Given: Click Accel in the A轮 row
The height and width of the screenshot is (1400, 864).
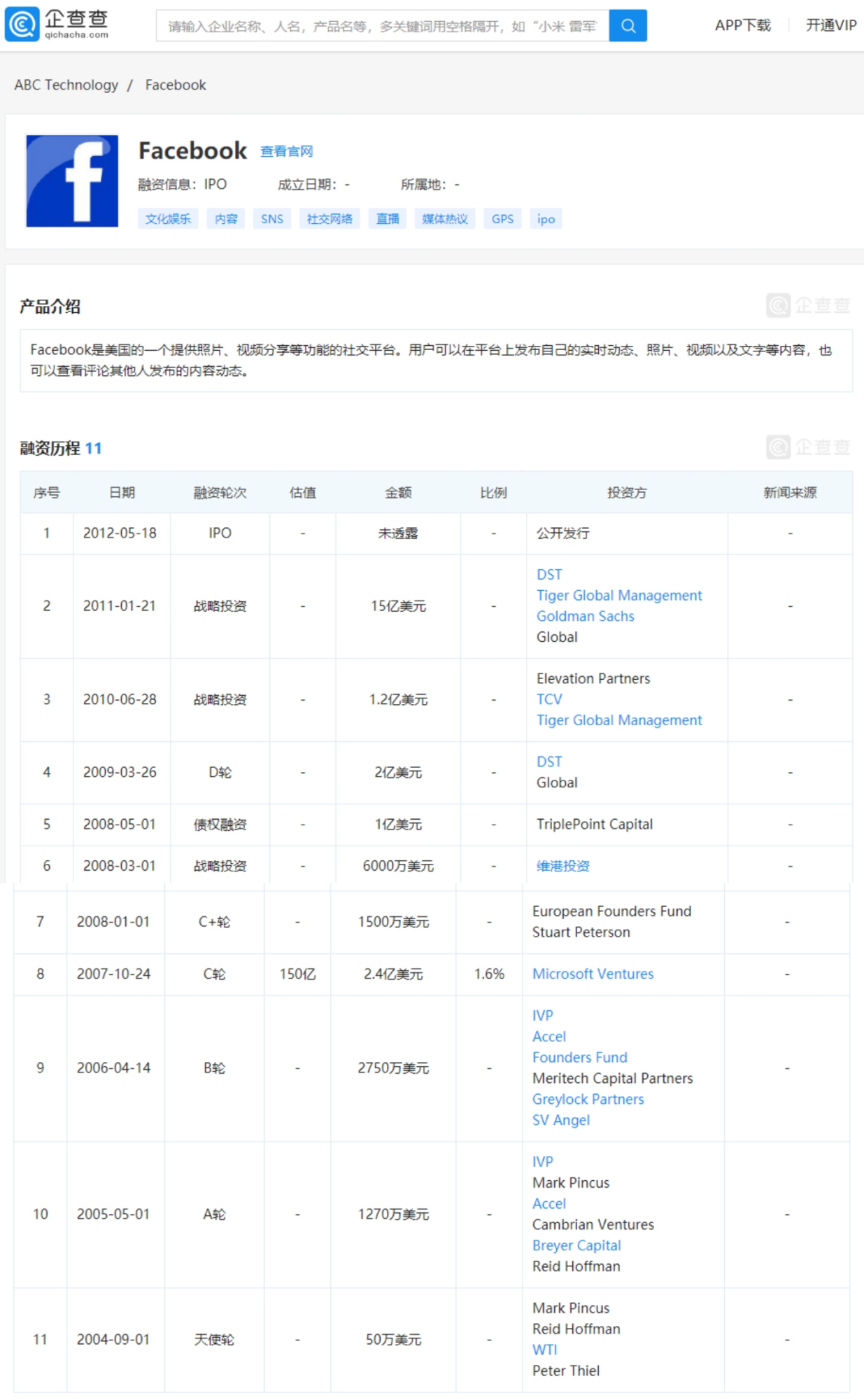Looking at the screenshot, I should click(x=549, y=1204).
